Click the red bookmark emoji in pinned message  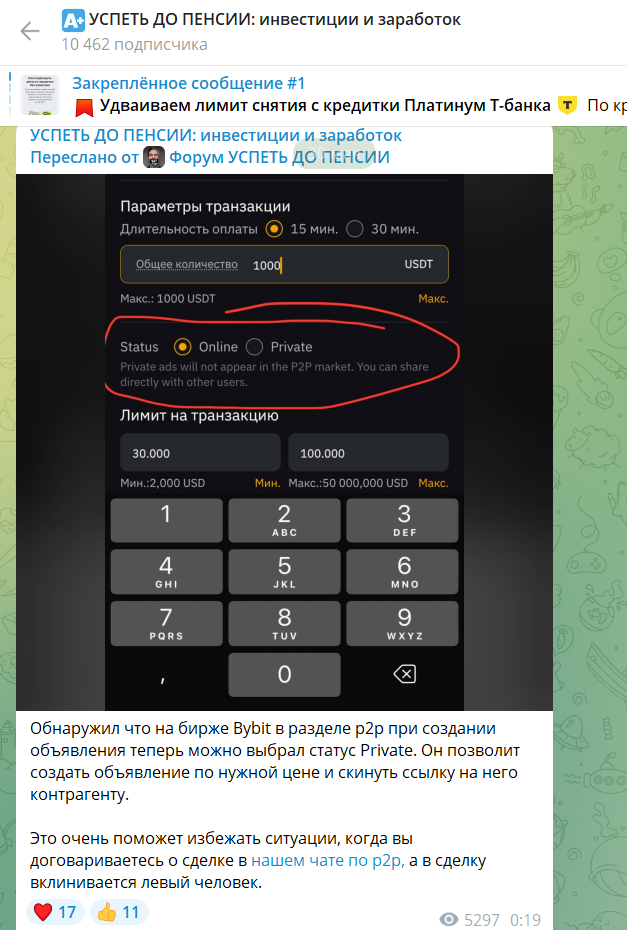pos(84,107)
